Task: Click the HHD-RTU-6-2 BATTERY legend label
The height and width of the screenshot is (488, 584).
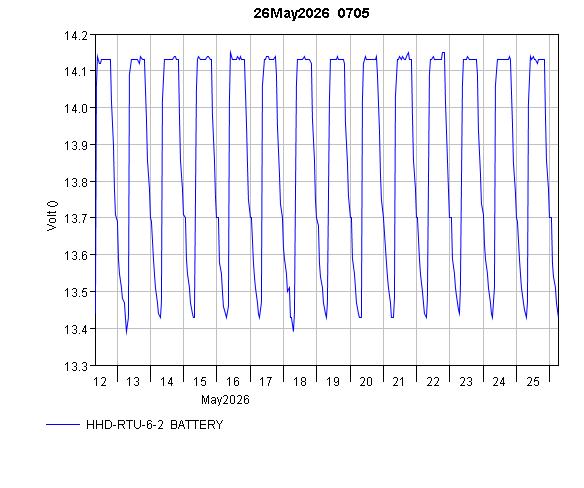Action: (155, 425)
